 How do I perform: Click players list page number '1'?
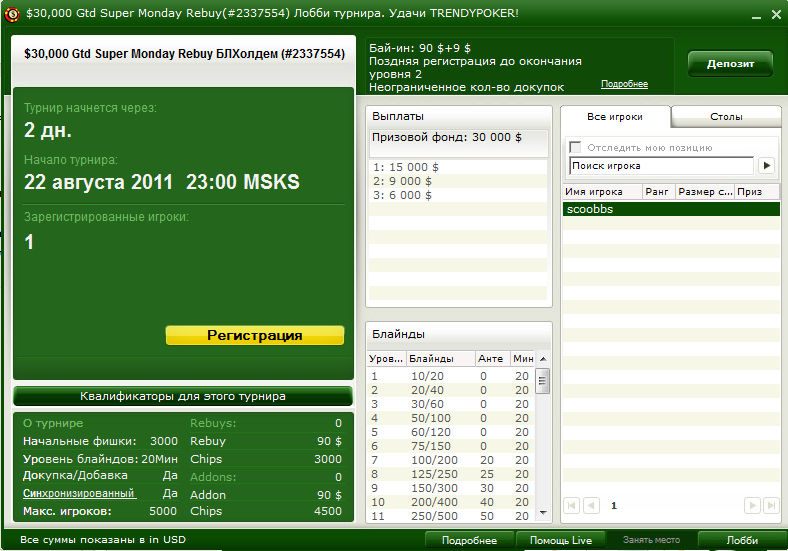(x=614, y=506)
